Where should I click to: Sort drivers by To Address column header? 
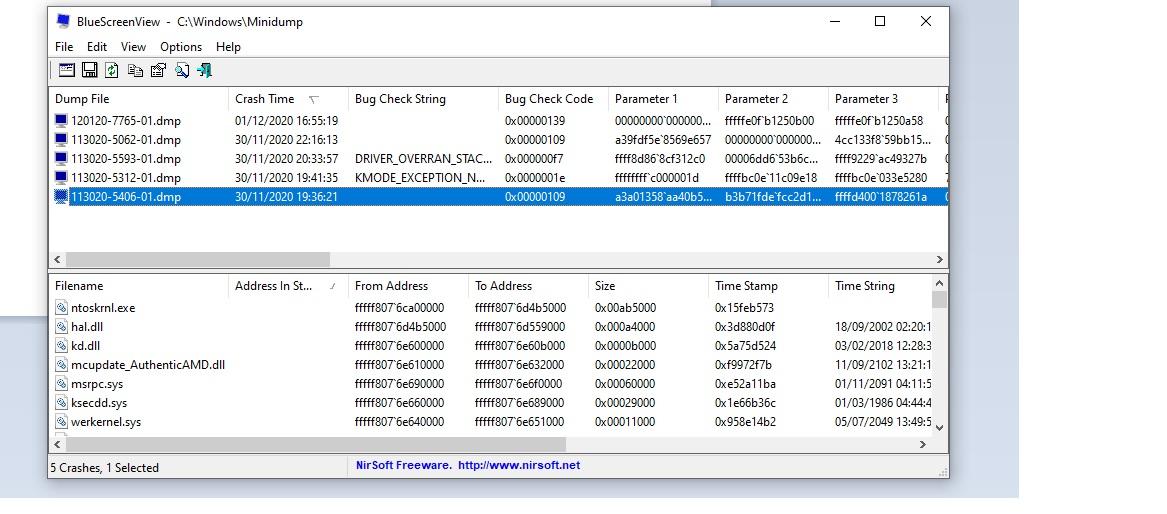[528, 286]
